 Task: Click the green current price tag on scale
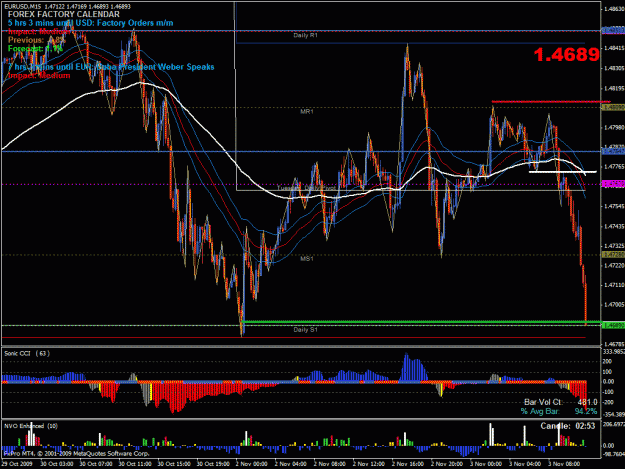coord(613,326)
